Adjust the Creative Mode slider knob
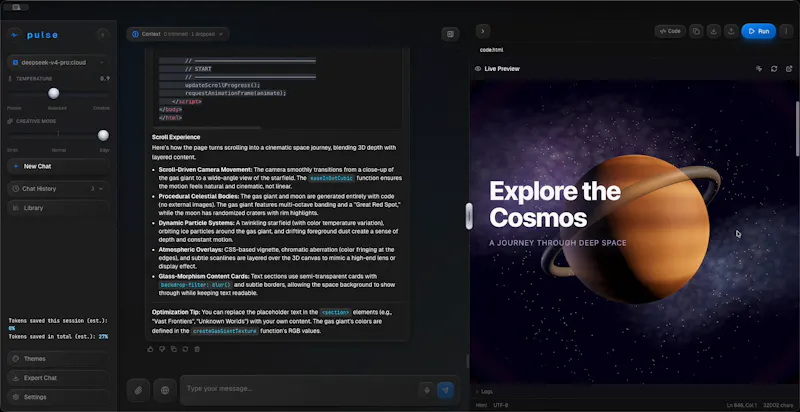 [103, 135]
